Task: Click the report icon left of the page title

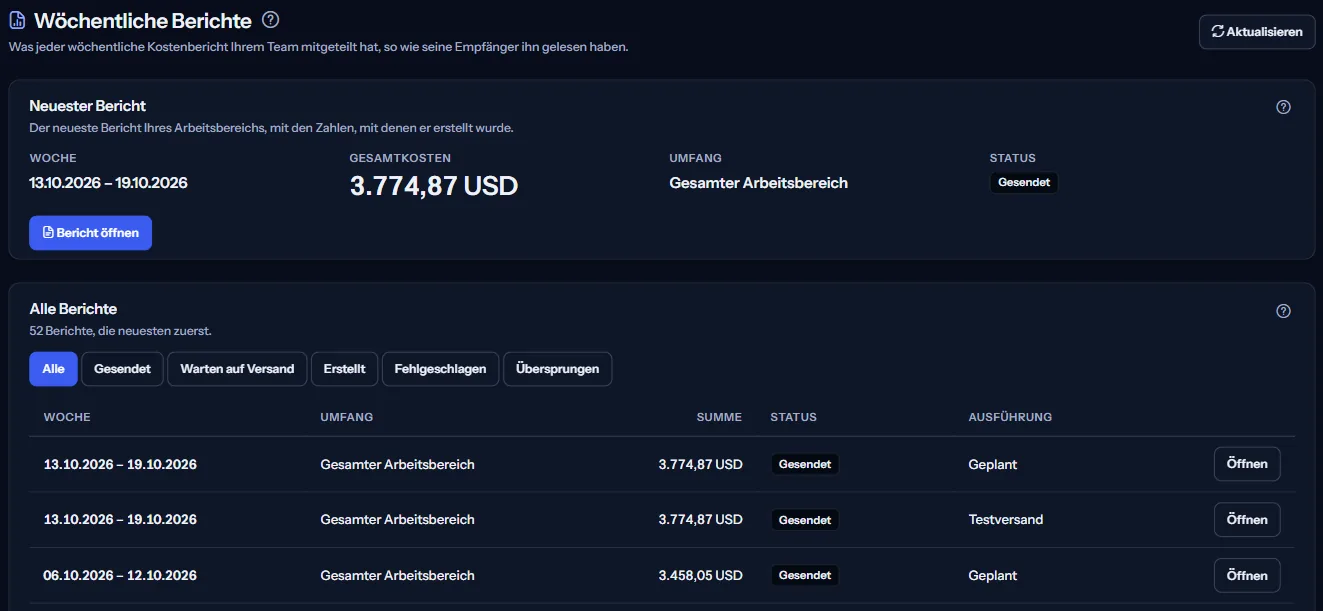Action: pos(17,20)
